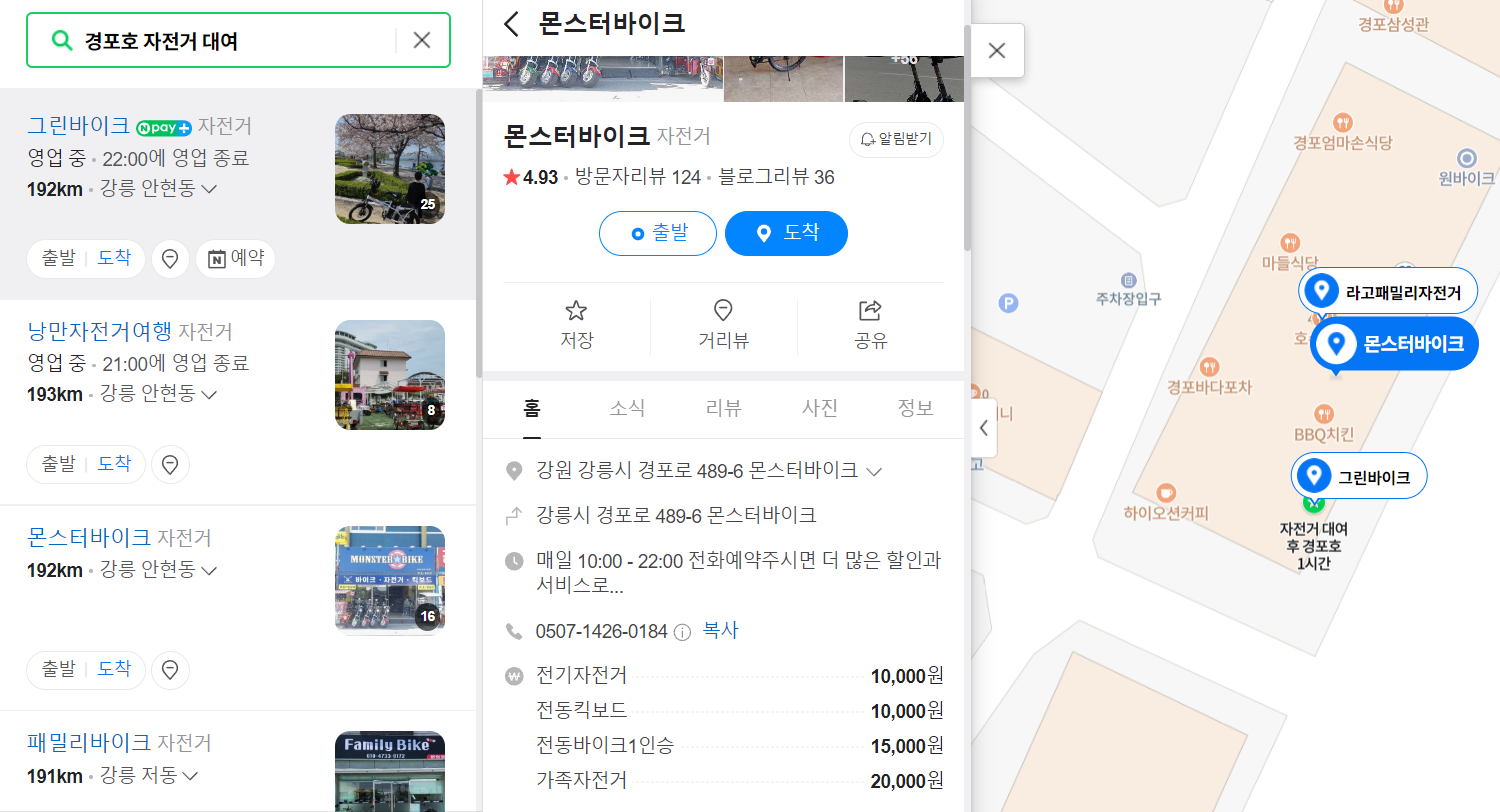The height and width of the screenshot is (812, 1500).
Task: Click the 원바이크 map point
Action: 1466,158
